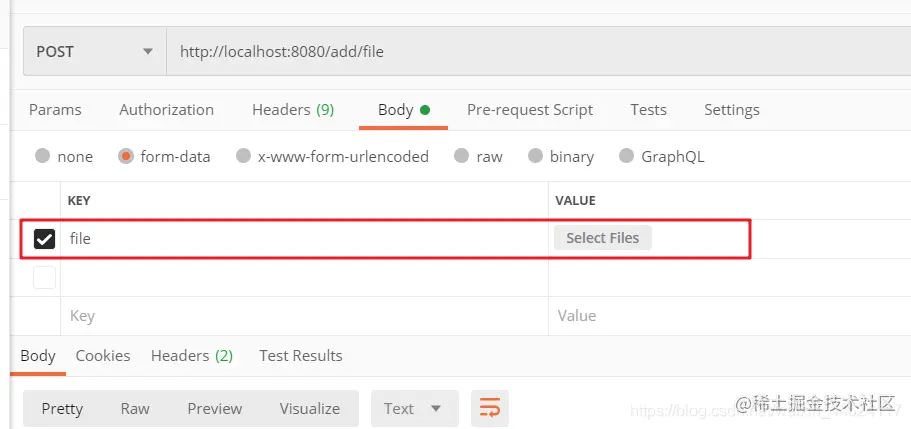Screen dimensions: 911x429
Task: Switch response view to Preview
Action: 214,409
